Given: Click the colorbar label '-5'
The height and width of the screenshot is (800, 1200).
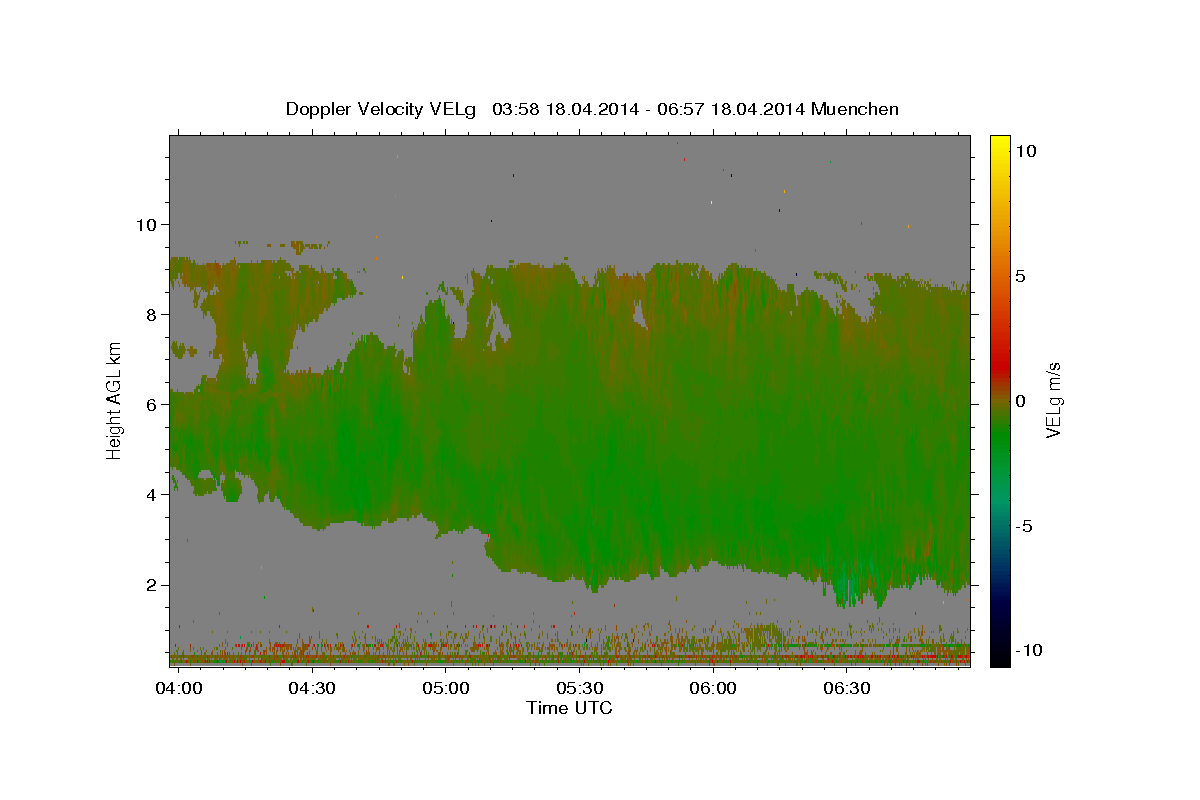Looking at the screenshot, I should click(1024, 526).
